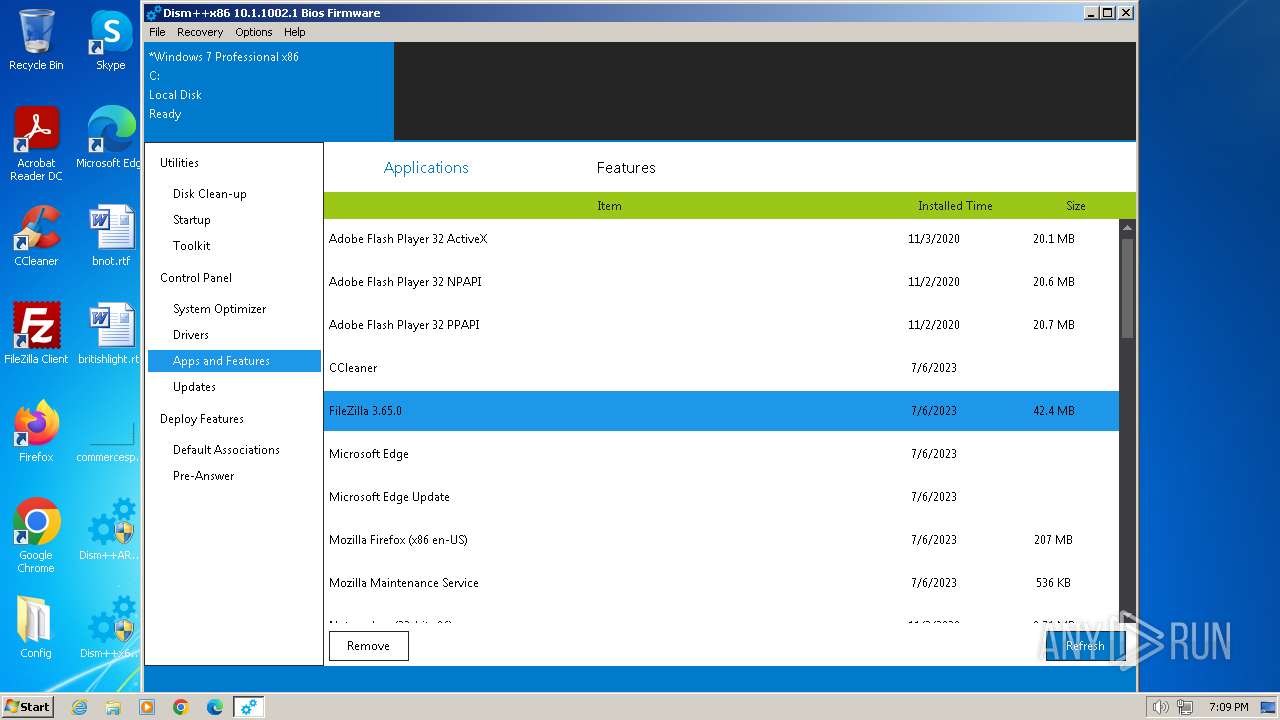Launch Chrome from the taskbar
The image size is (1280, 720).
[x=181, y=707]
